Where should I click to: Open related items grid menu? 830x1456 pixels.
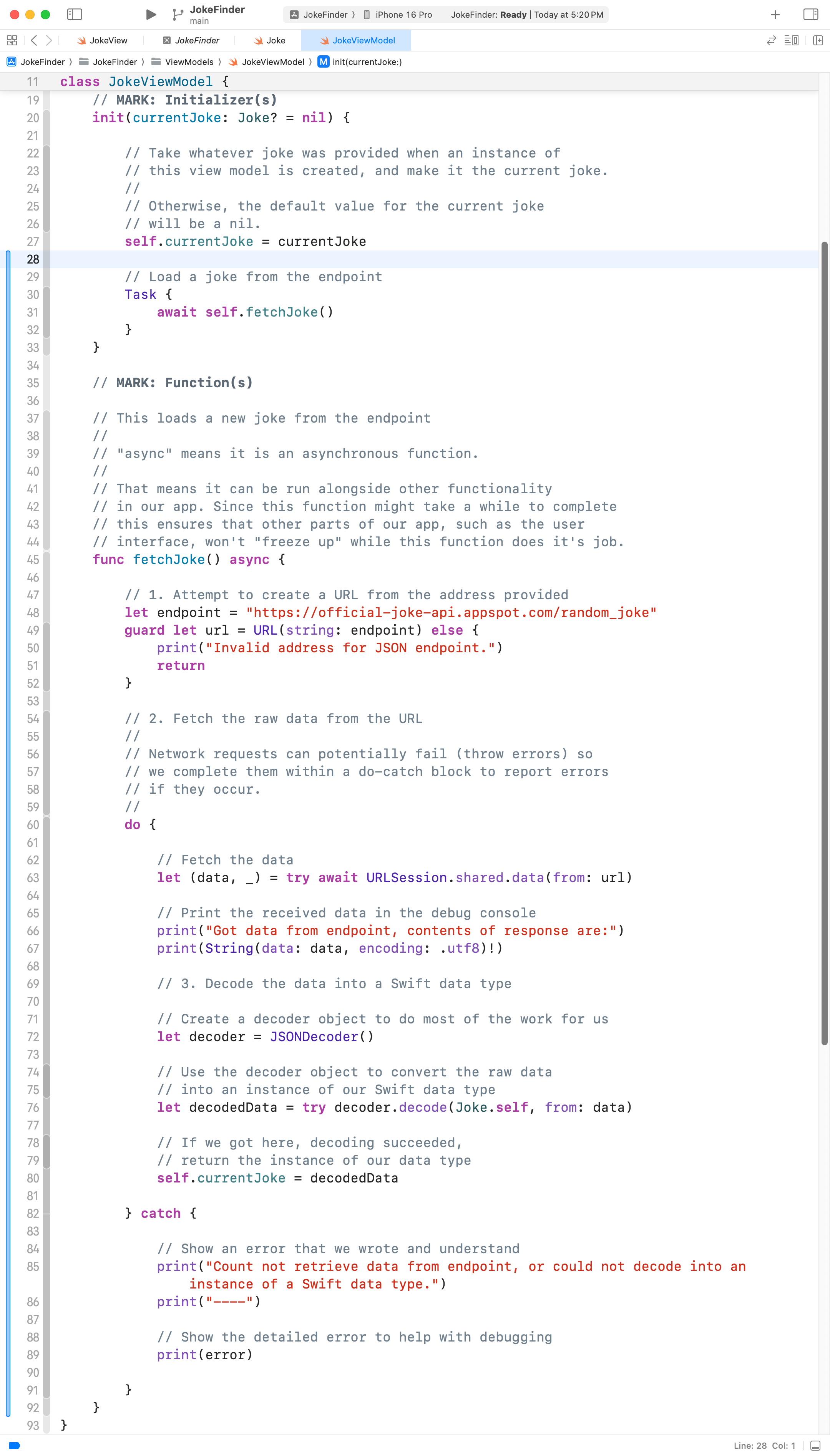[x=12, y=40]
